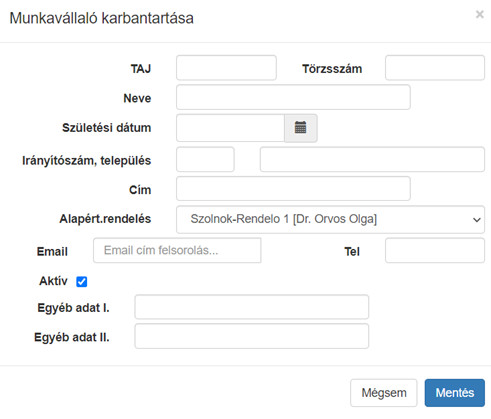Click the Aktív label text
Screen dimensions: 491x419
tap(53, 281)
